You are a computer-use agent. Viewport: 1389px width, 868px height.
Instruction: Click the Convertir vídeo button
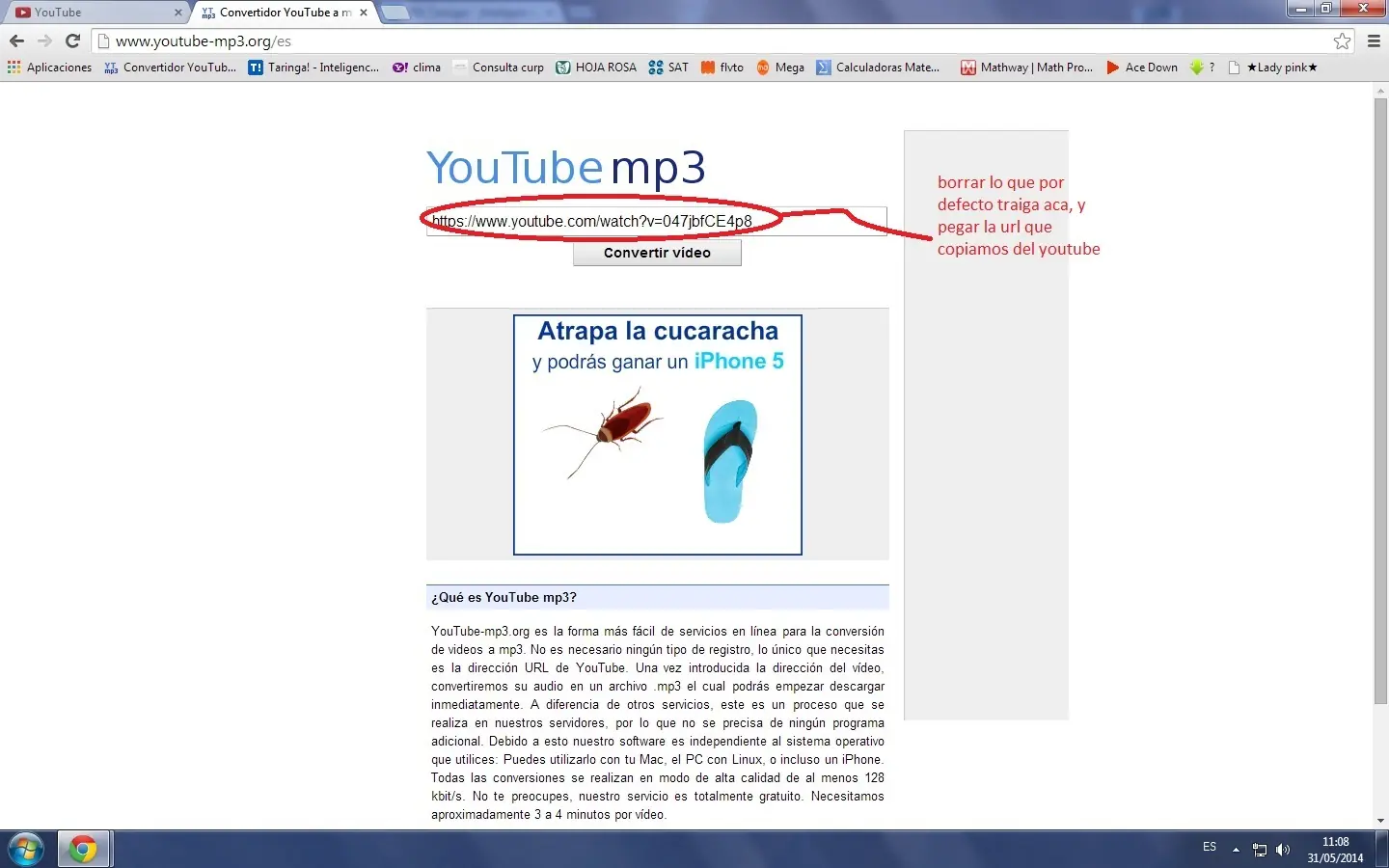(657, 253)
